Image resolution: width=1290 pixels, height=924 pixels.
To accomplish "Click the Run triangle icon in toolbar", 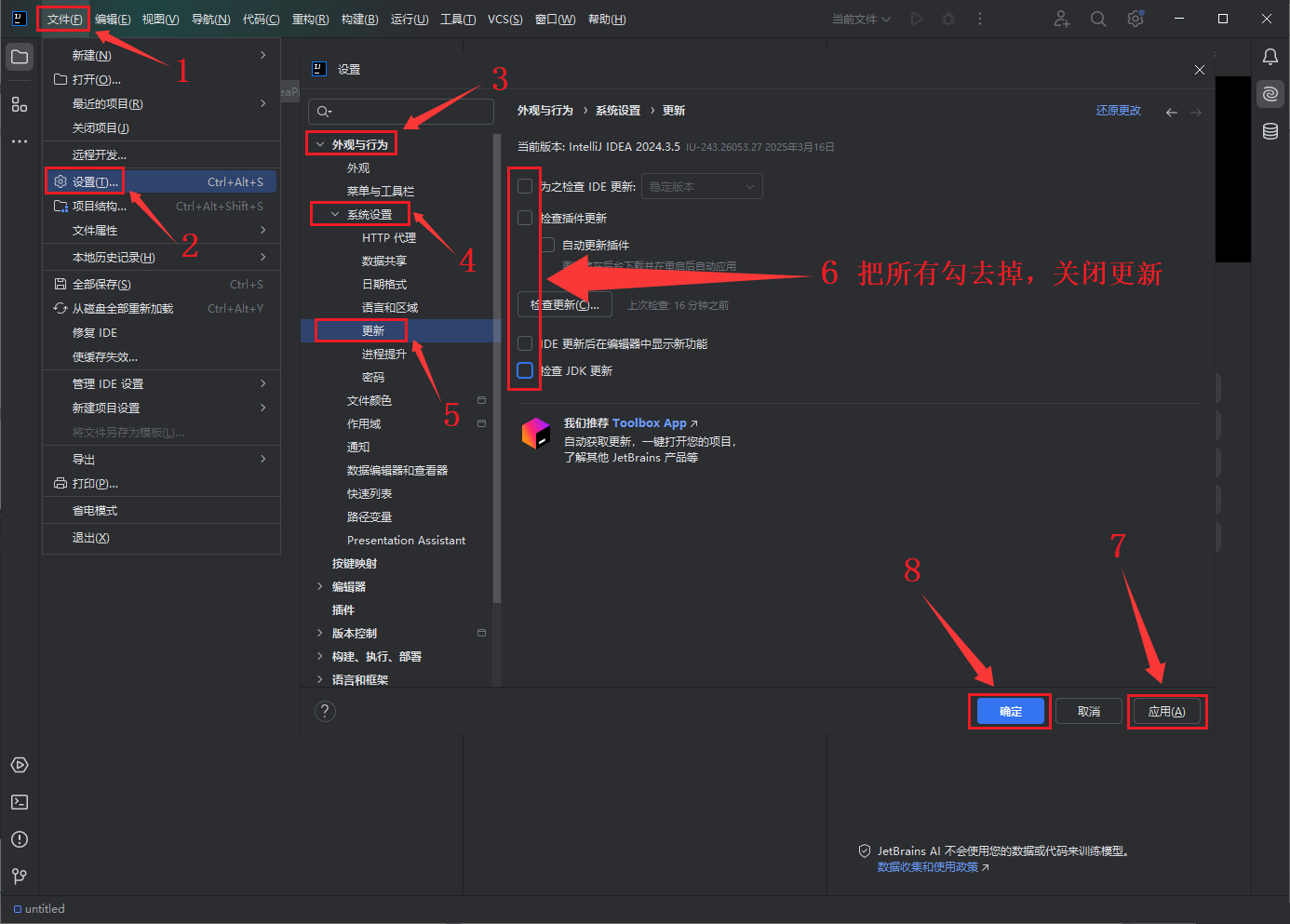I will click(917, 19).
